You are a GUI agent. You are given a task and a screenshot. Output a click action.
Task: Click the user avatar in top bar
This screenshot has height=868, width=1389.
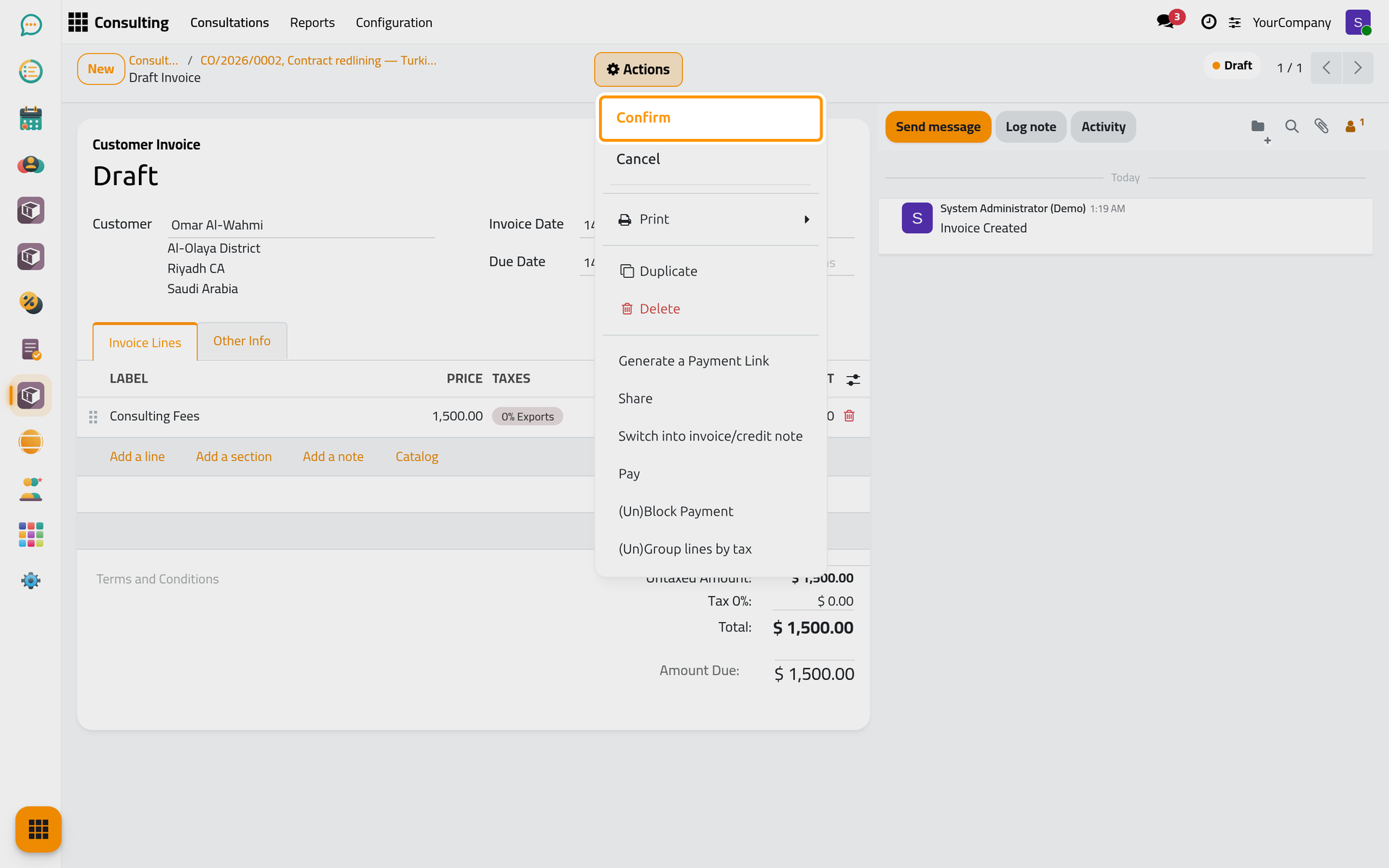tap(1359, 22)
